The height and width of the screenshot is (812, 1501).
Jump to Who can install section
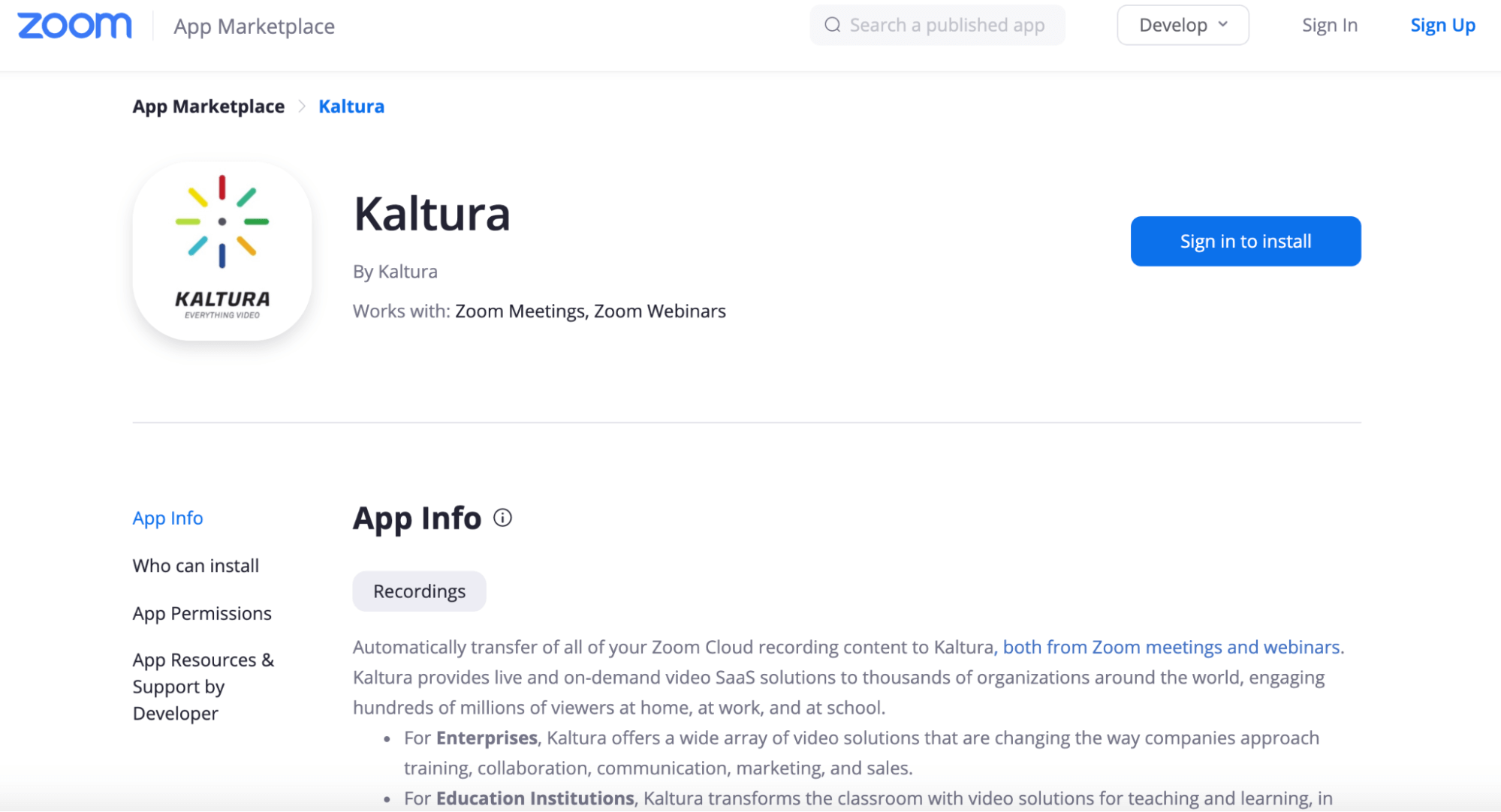195,565
